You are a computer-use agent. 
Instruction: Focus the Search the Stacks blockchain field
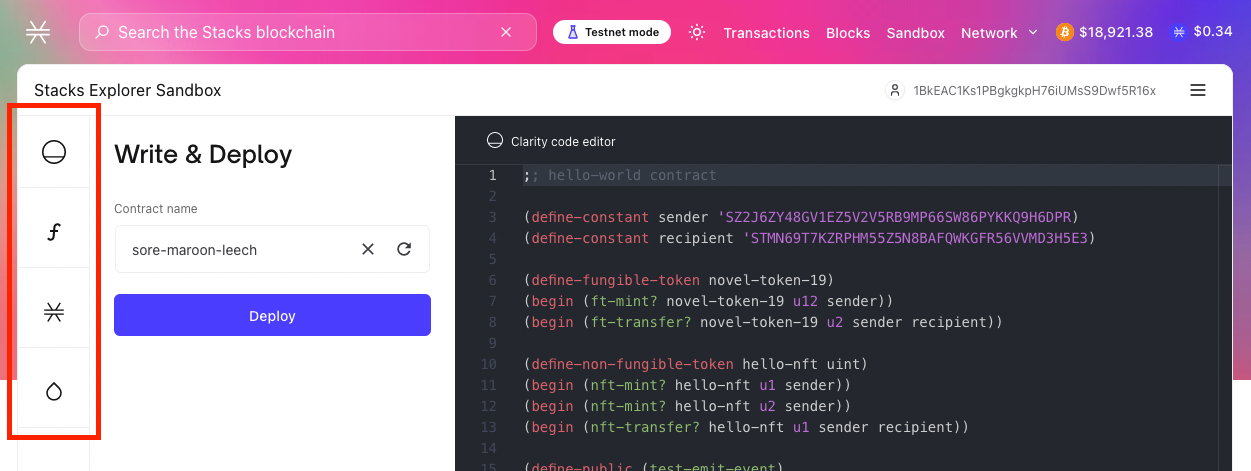(310, 32)
